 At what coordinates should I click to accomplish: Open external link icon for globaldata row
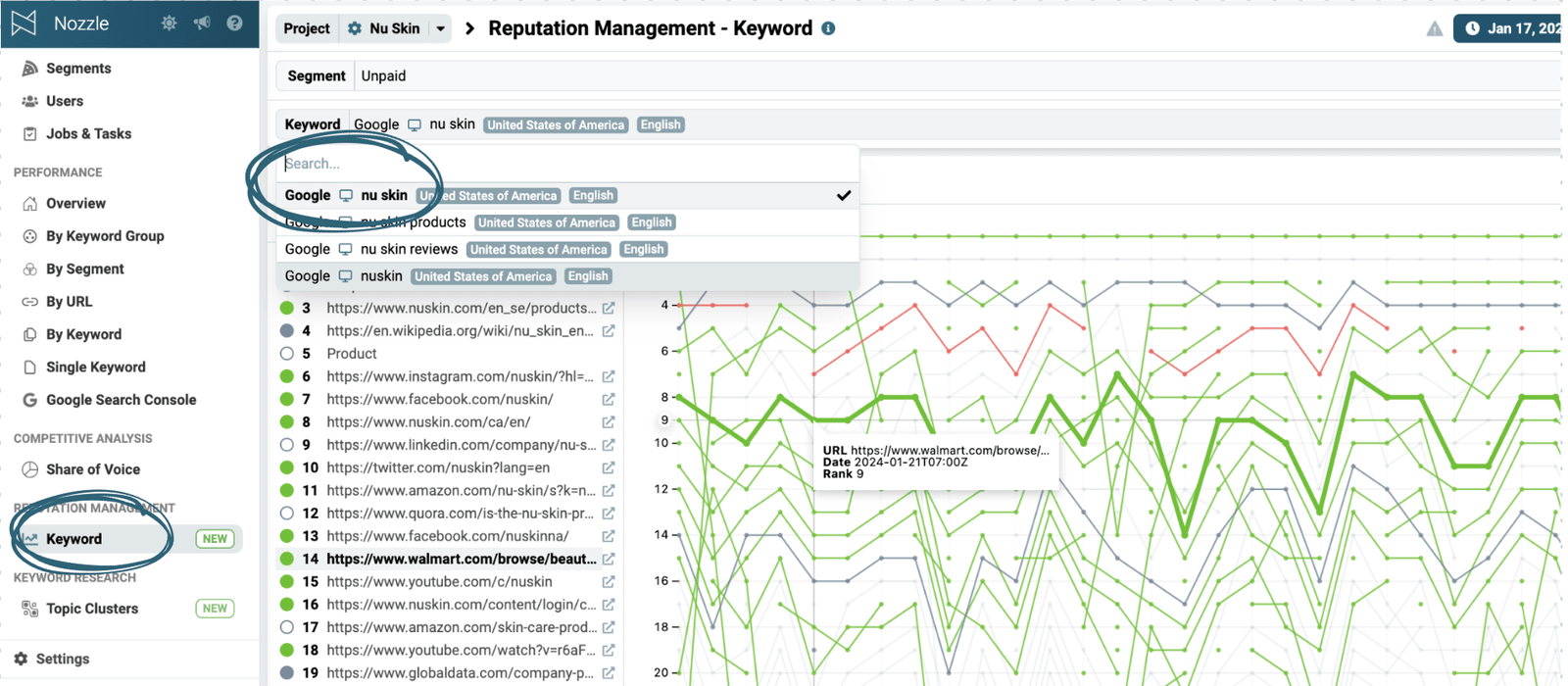coord(609,673)
